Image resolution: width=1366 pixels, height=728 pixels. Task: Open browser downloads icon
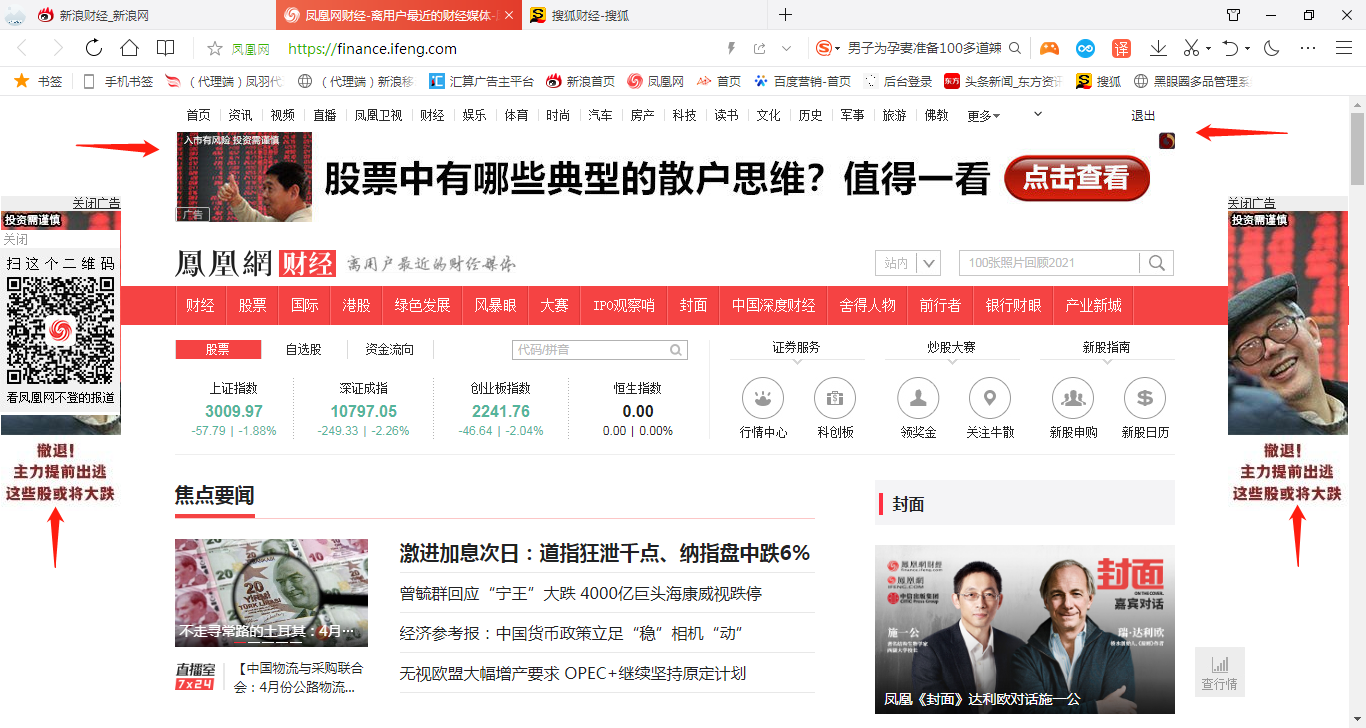[1158, 48]
